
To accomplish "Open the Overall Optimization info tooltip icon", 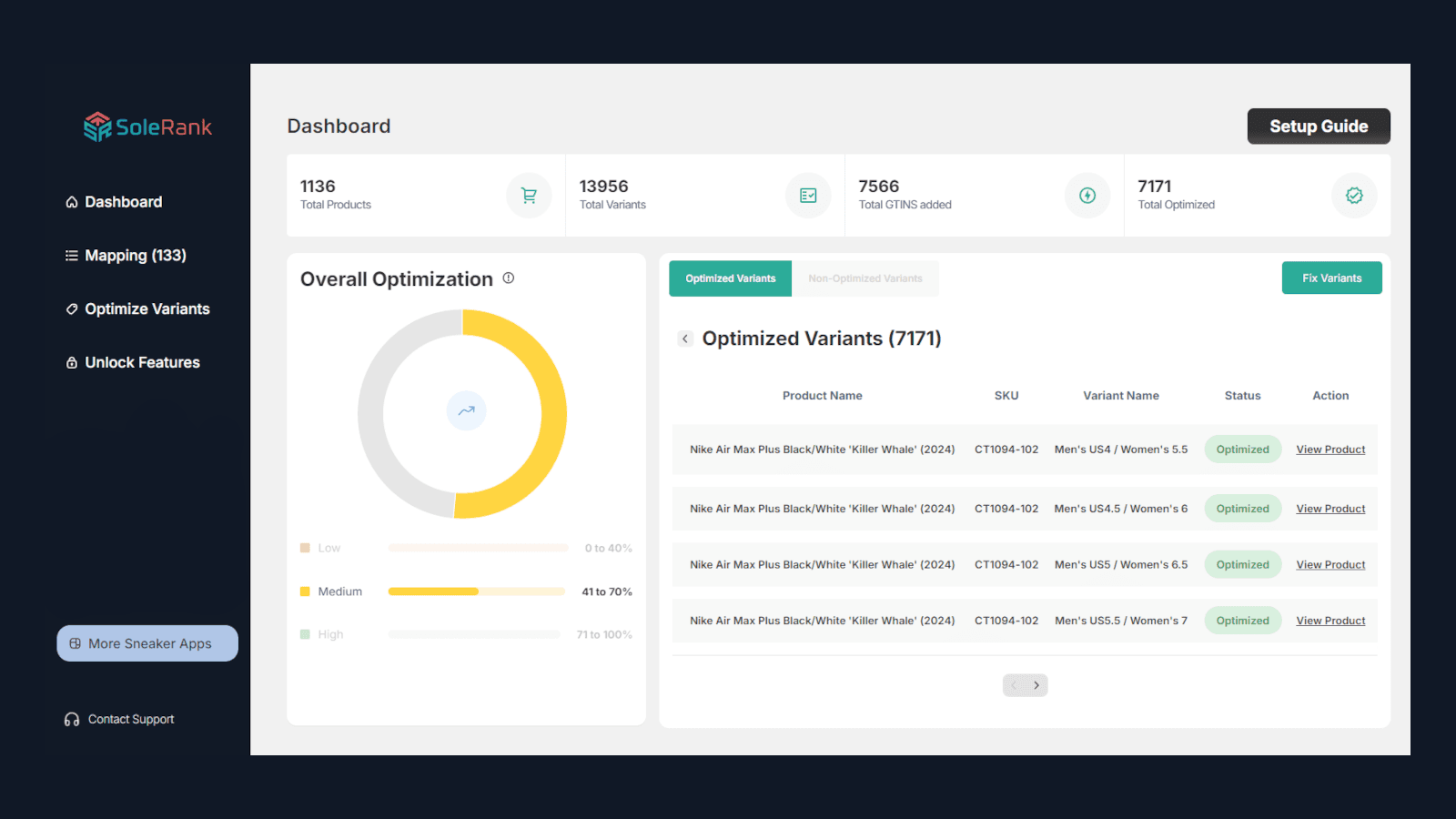I will [x=508, y=278].
